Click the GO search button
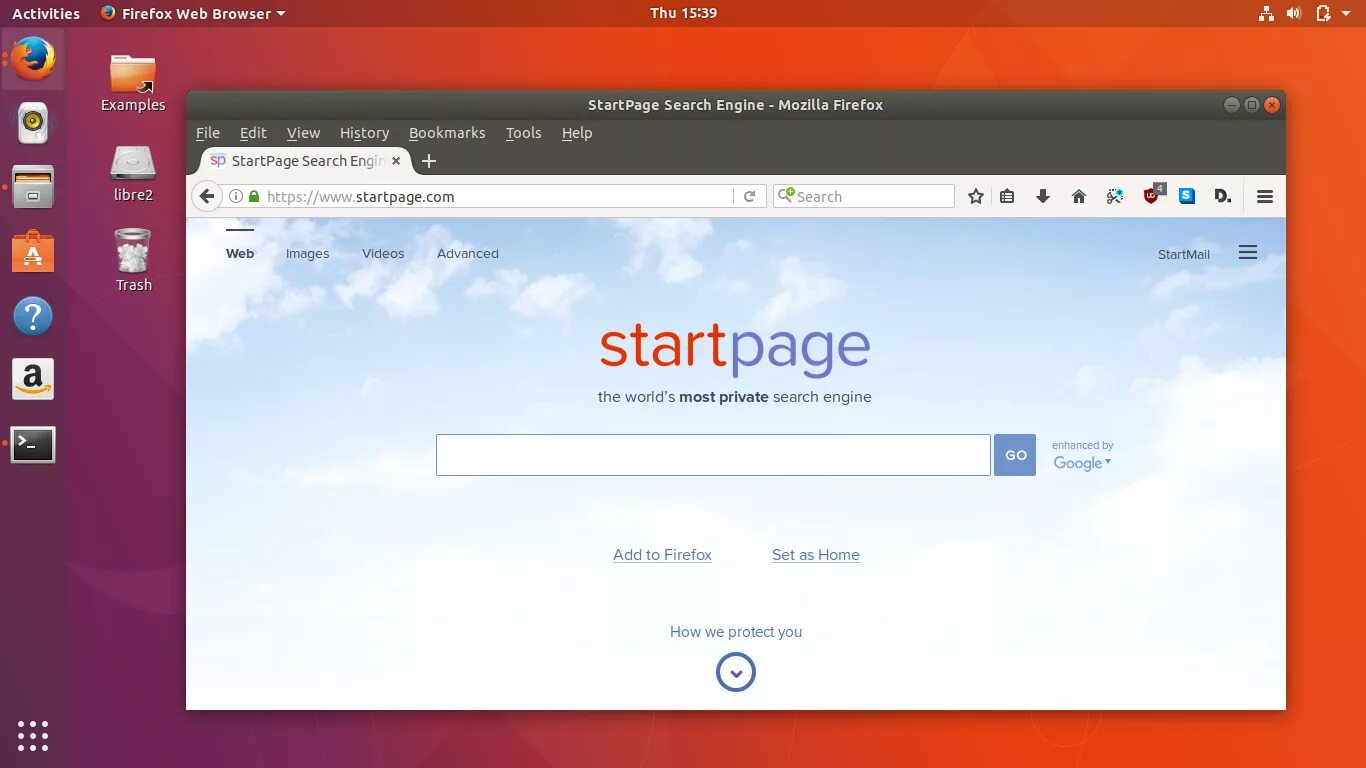 coord(1015,455)
